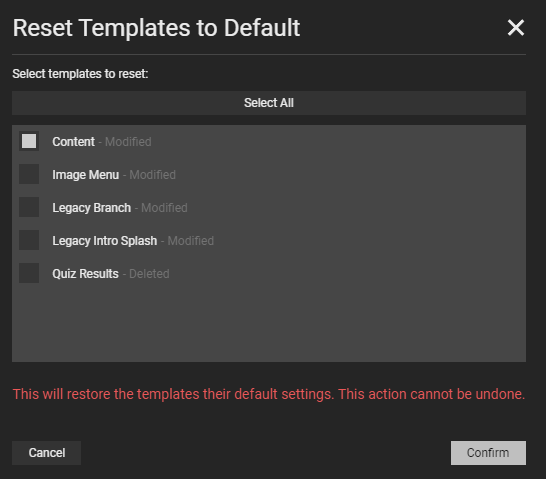This screenshot has height=479, width=546.
Task: Pick the Legacy Intro Splash name
Action: (x=104, y=241)
